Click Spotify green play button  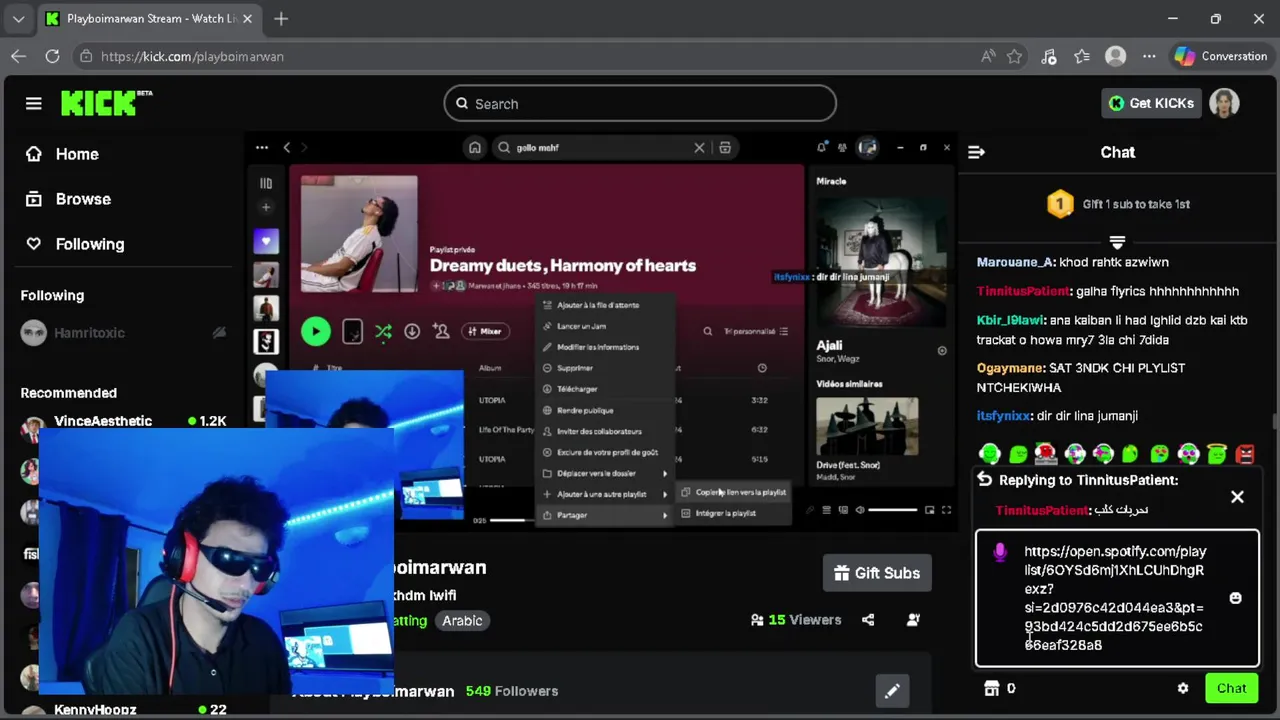click(x=315, y=331)
